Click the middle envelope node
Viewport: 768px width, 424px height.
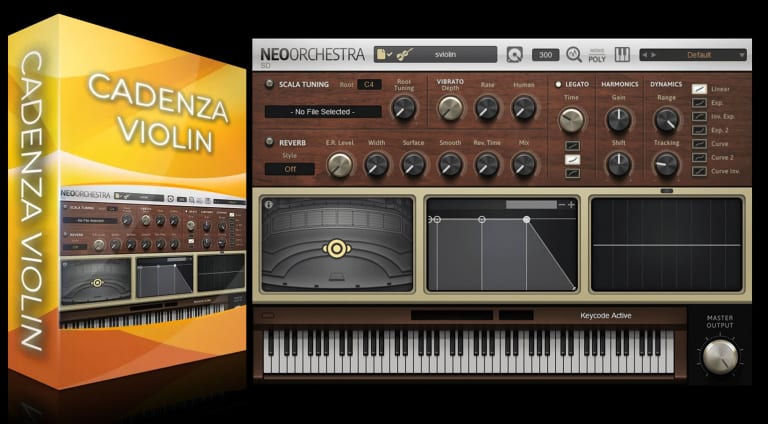(482, 220)
